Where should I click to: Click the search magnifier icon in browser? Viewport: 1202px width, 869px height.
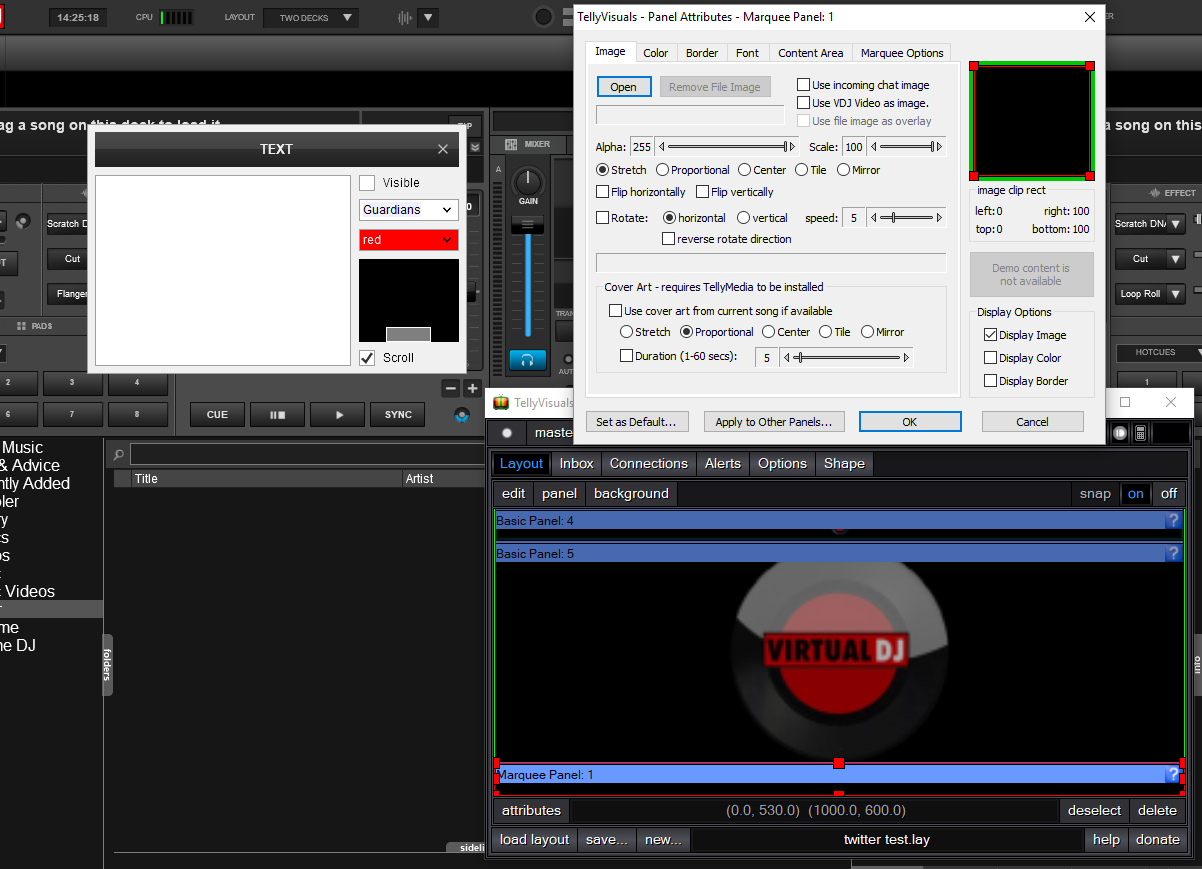click(x=118, y=454)
